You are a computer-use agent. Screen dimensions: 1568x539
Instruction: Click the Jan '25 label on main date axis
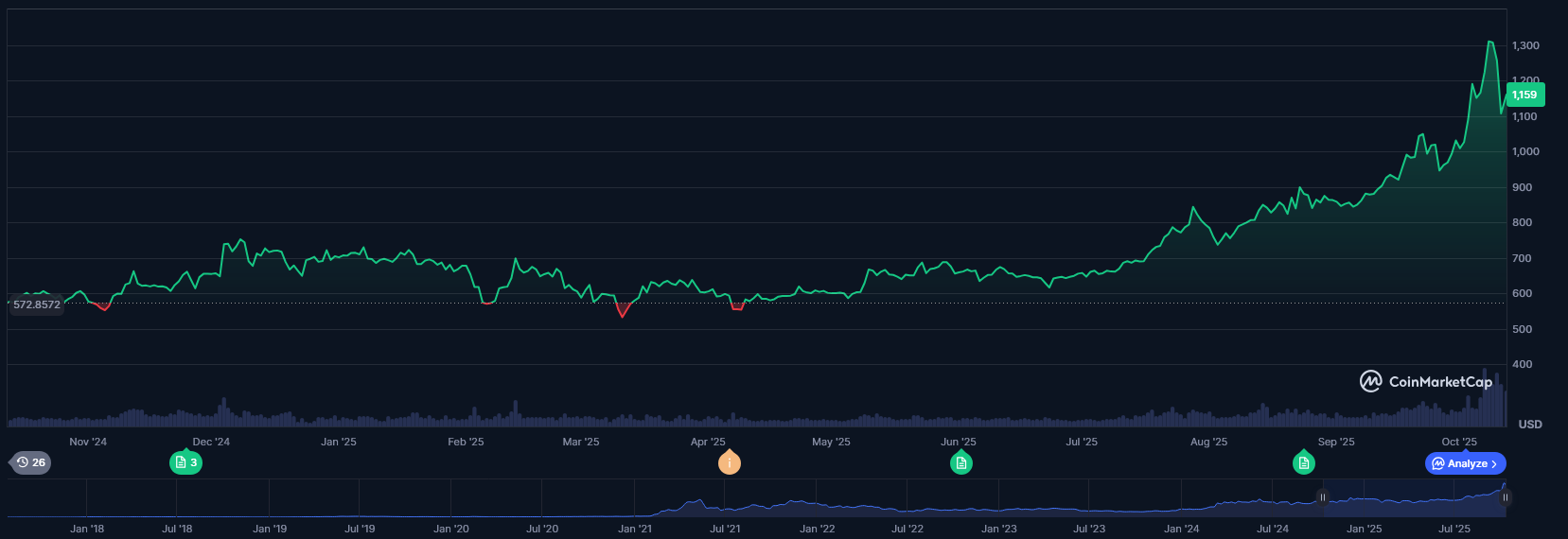point(339,442)
